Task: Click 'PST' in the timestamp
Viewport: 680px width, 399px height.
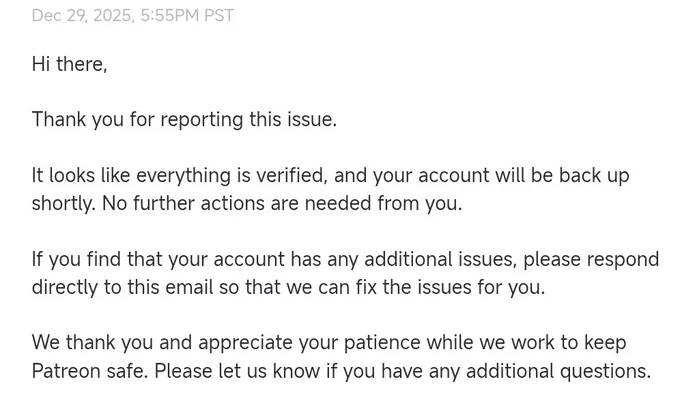Action: coord(219,16)
